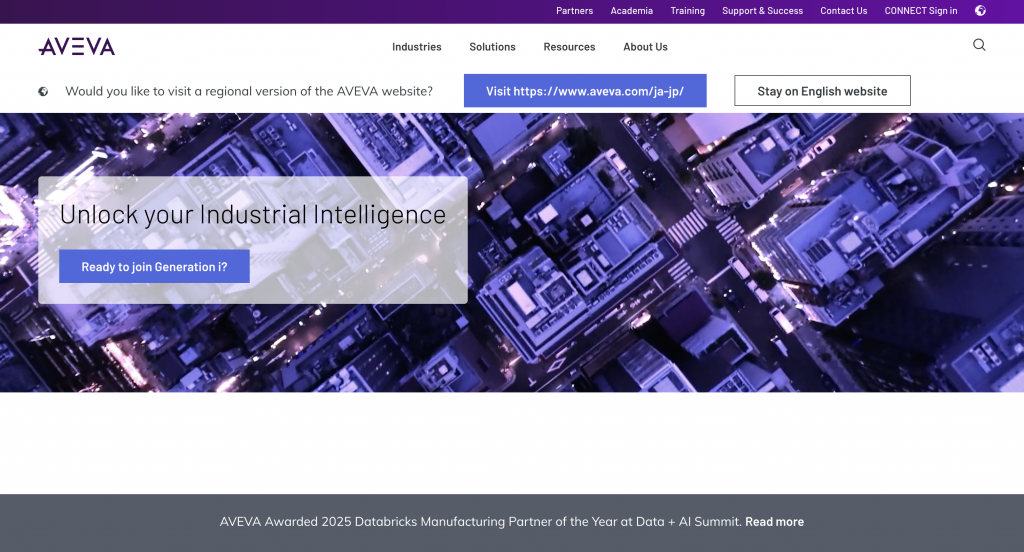Open the About Us menu
The height and width of the screenshot is (552, 1024).
(x=645, y=47)
